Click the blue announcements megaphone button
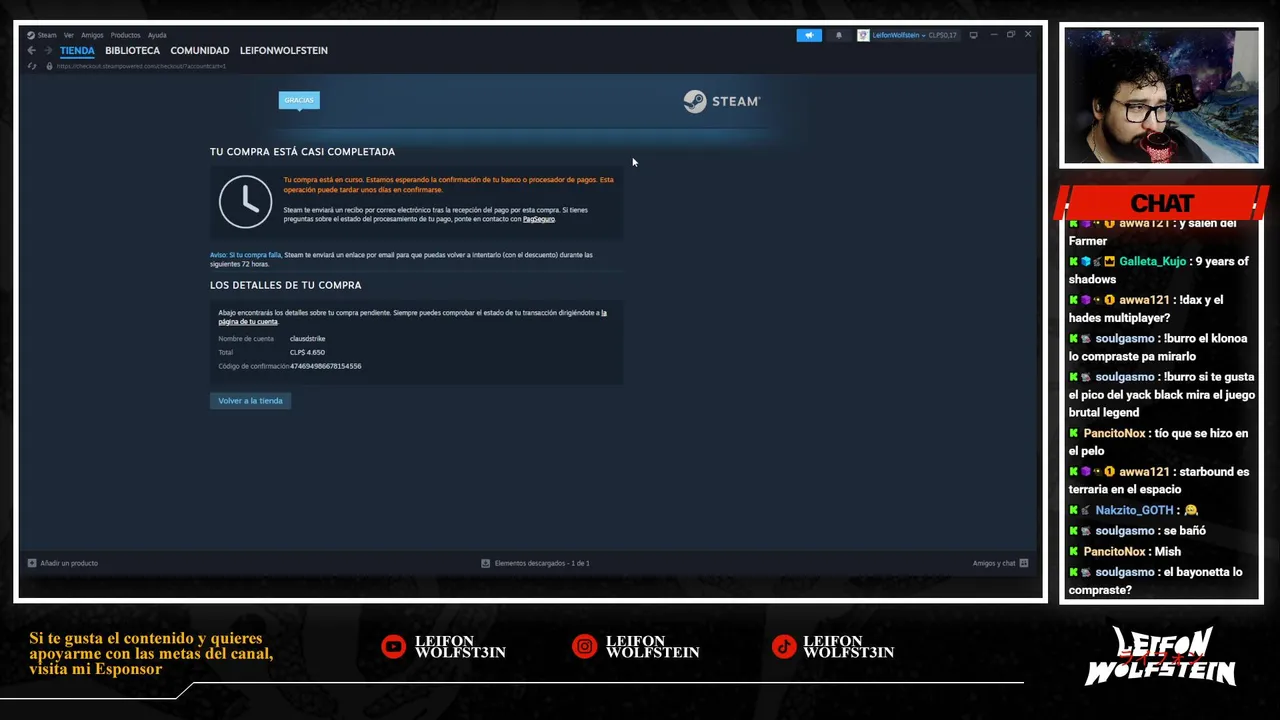 (809, 35)
